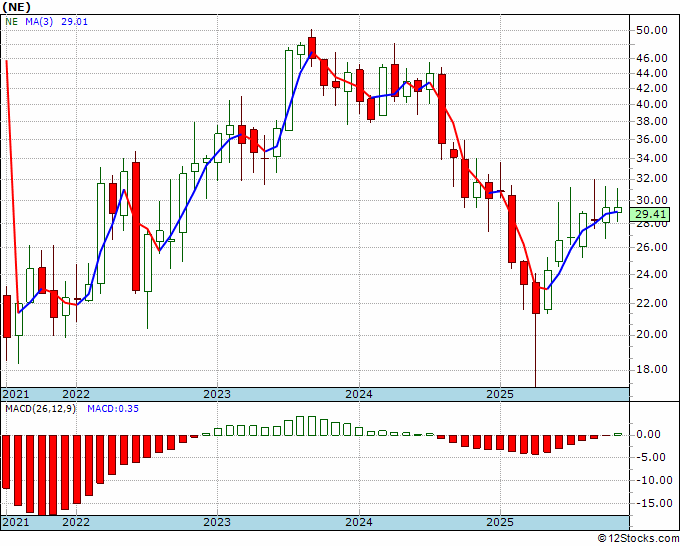This screenshot has height=546, width=680.
Task: Click 2022 on the MACD timeline
Action: 76,522
